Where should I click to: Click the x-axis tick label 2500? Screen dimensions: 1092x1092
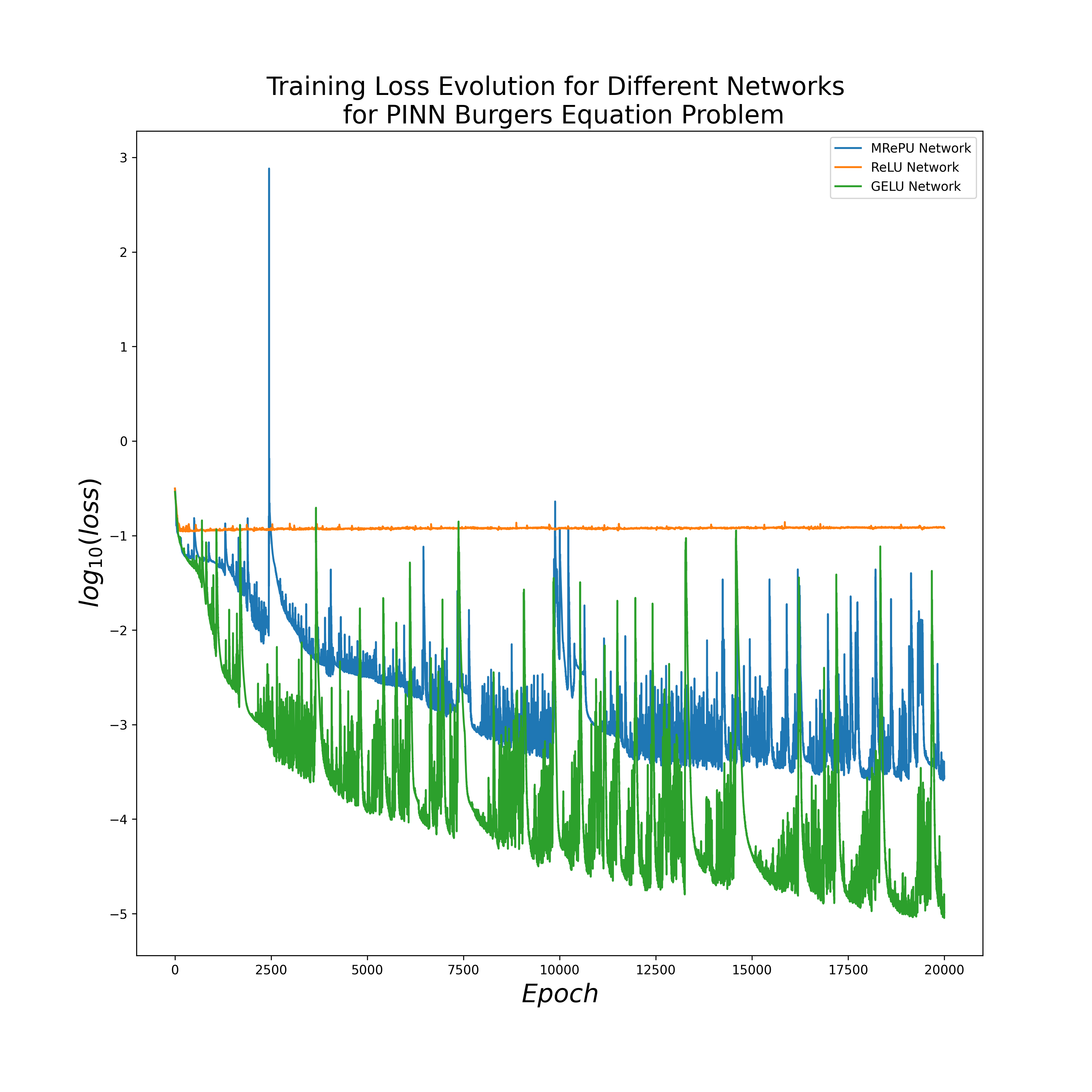point(271,970)
